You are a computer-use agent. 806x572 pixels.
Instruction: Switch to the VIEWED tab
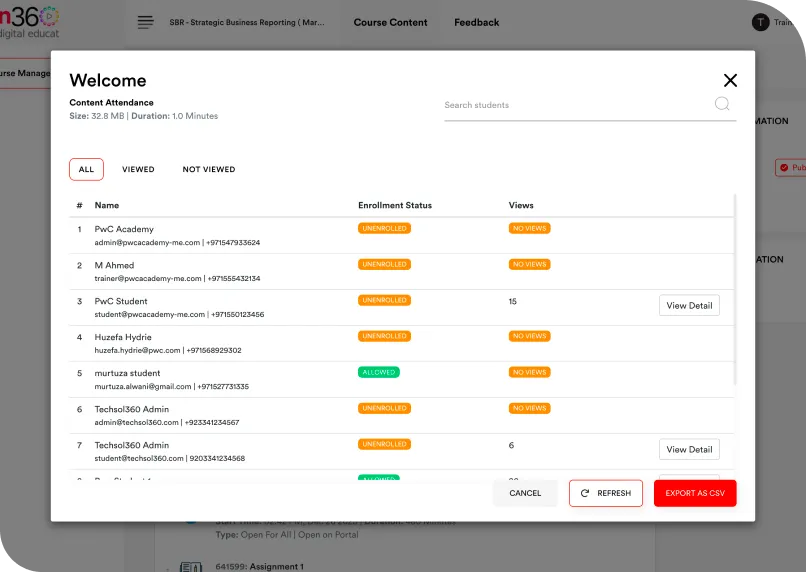pos(138,170)
